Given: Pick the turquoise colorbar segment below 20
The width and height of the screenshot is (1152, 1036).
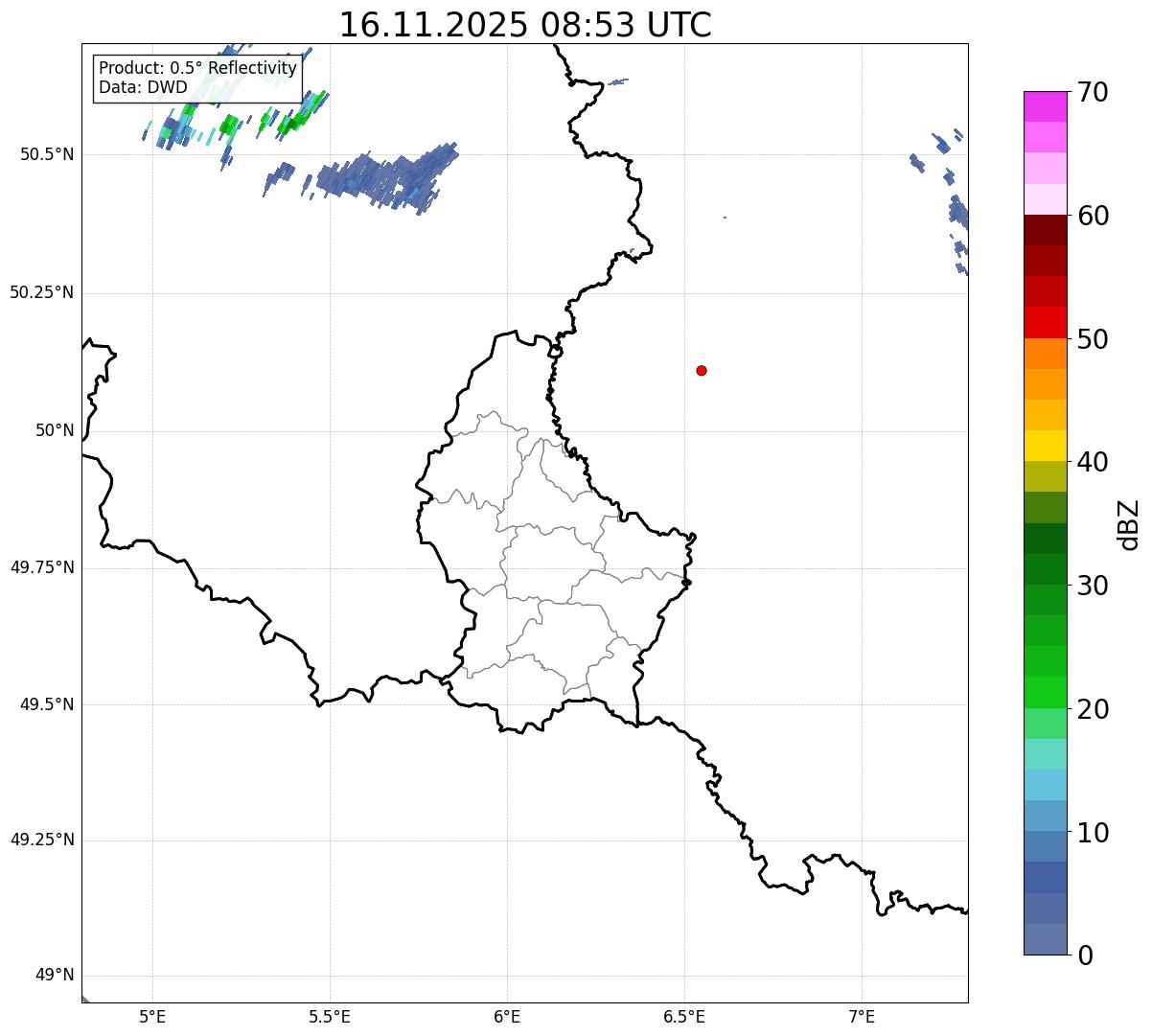Looking at the screenshot, I should pos(1045,754).
